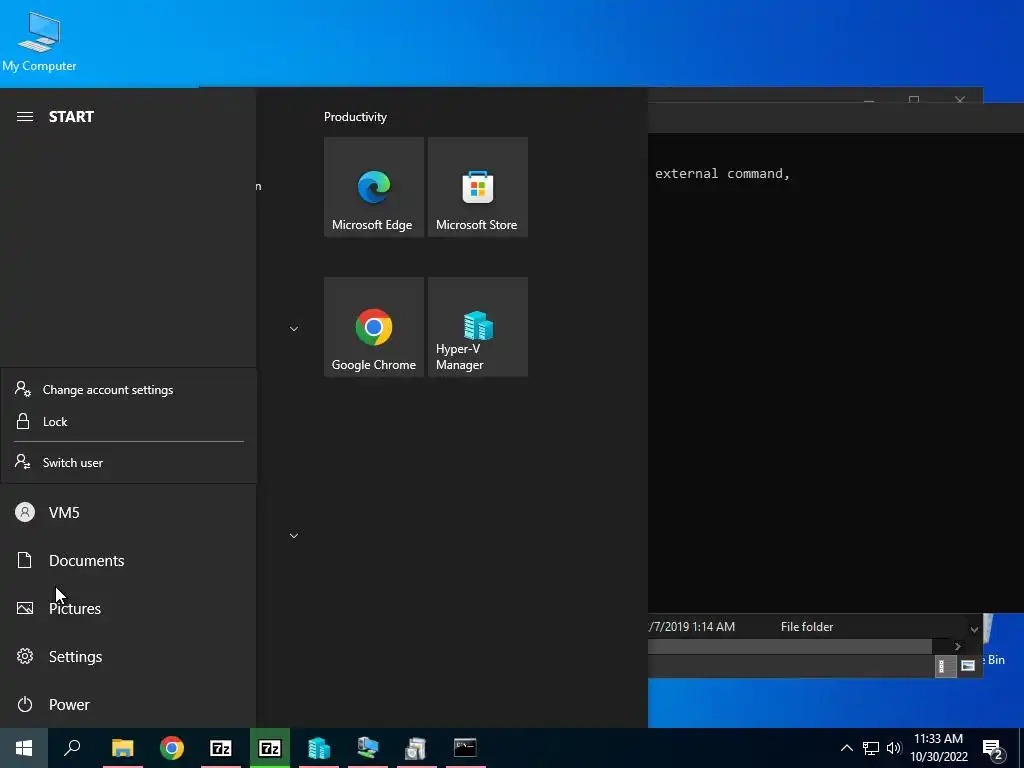
Task: Select Switch user
Action: tap(129, 462)
